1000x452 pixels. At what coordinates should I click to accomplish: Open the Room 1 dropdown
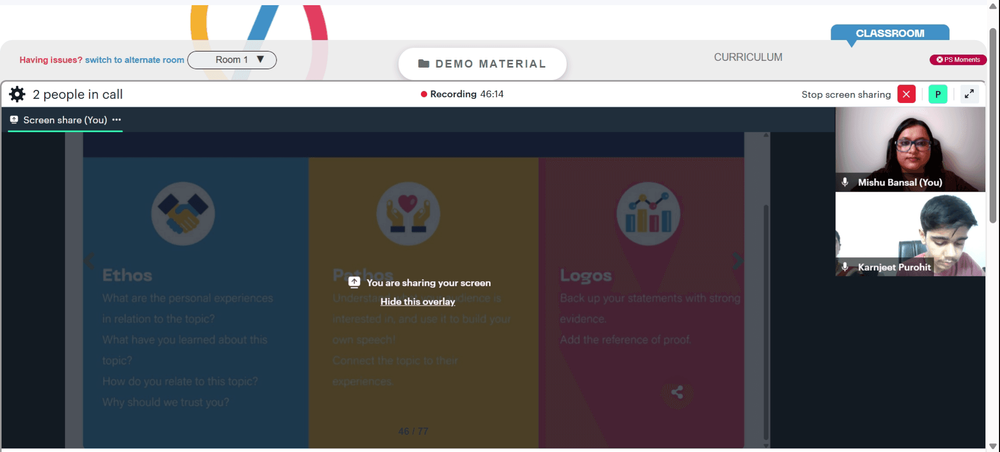pyautogui.click(x=232, y=60)
